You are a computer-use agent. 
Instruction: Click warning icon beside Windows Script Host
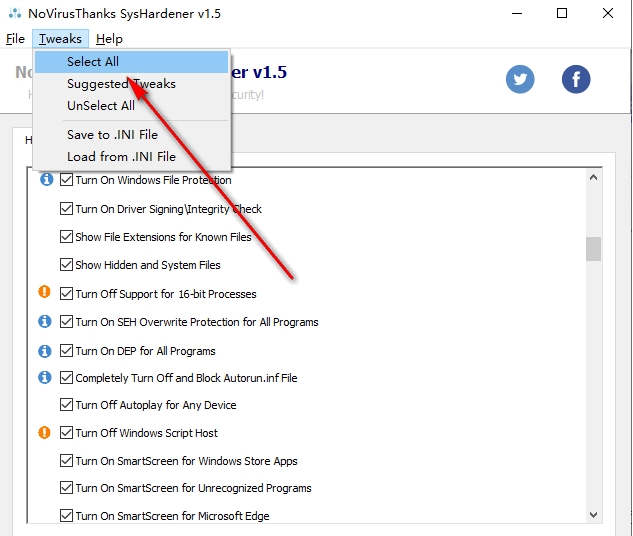[x=44, y=433]
